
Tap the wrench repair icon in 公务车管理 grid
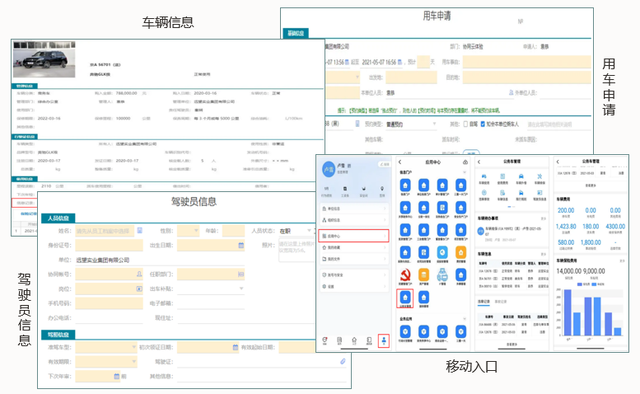coord(539,176)
